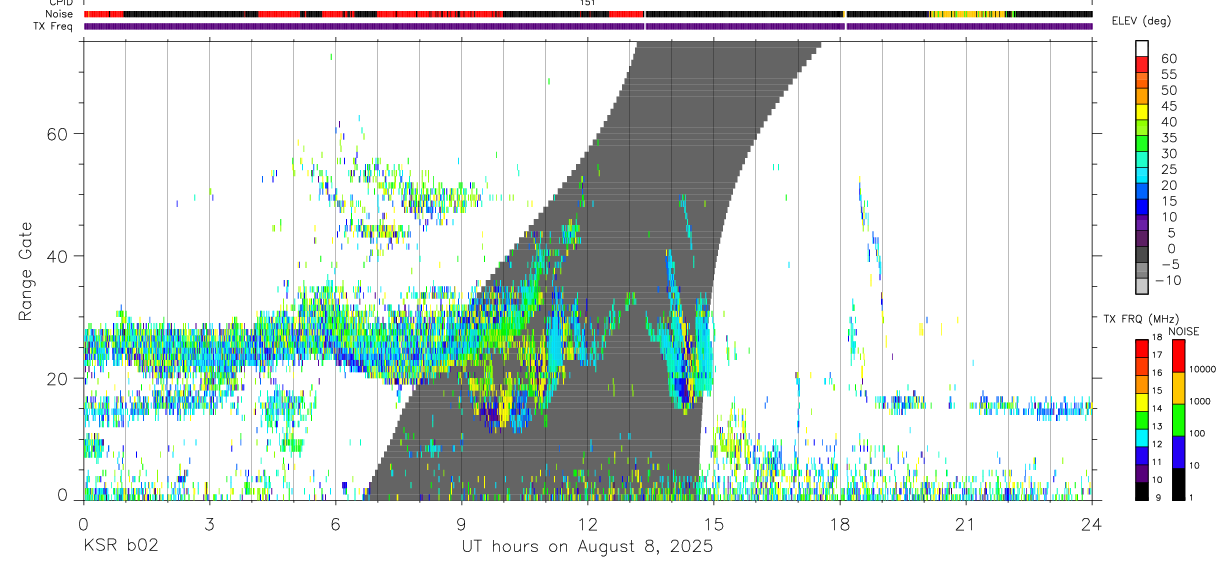Click the white top segment of ELEV bar
The height and width of the screenshot is (567, 1228).
pos(1142,49)
